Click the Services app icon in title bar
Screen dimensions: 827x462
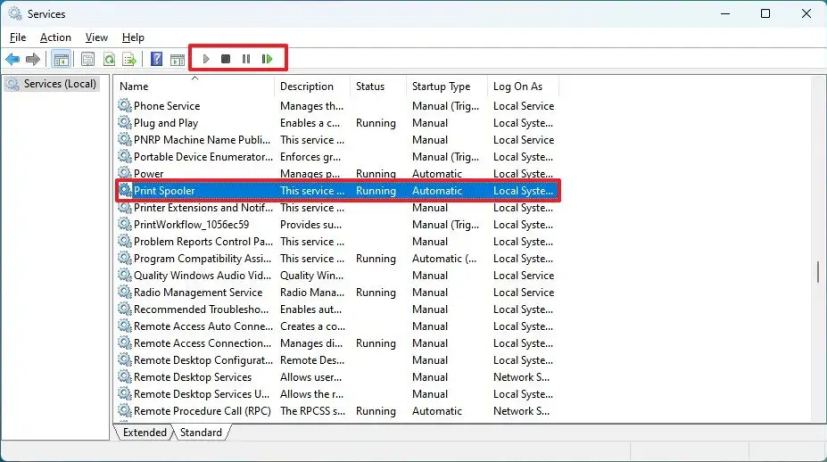click(15, 14)
